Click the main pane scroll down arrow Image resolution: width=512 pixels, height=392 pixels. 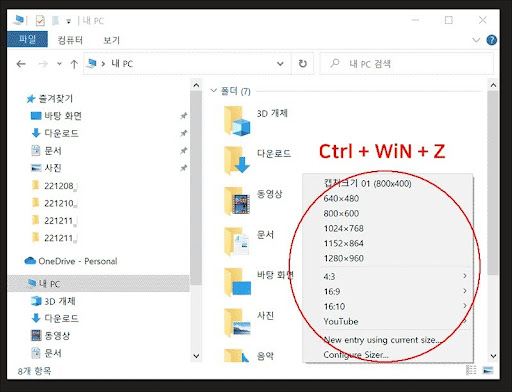coord(493,356)
